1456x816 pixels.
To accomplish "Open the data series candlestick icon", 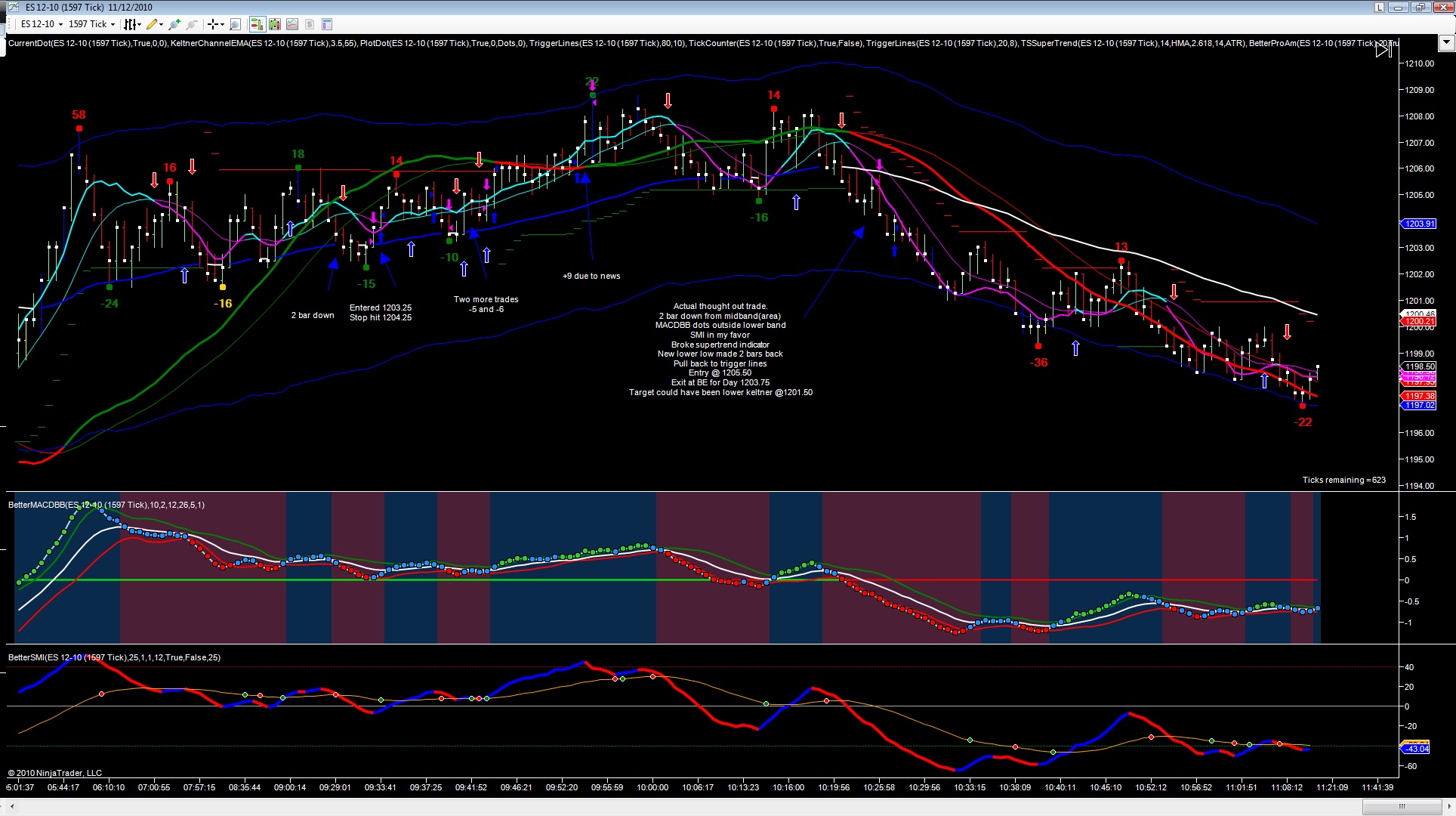I will [x=275, y=24].
